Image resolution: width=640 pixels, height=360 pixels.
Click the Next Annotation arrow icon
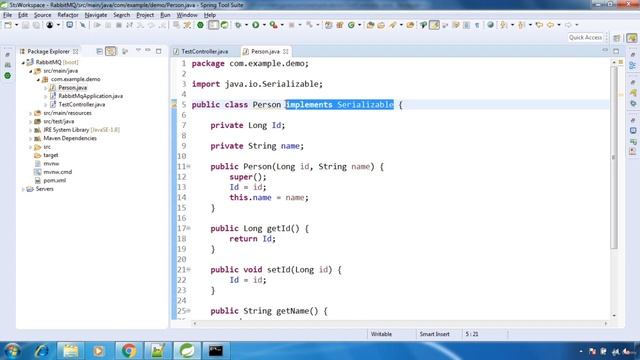pyautogui.click(x=504, y=25)
